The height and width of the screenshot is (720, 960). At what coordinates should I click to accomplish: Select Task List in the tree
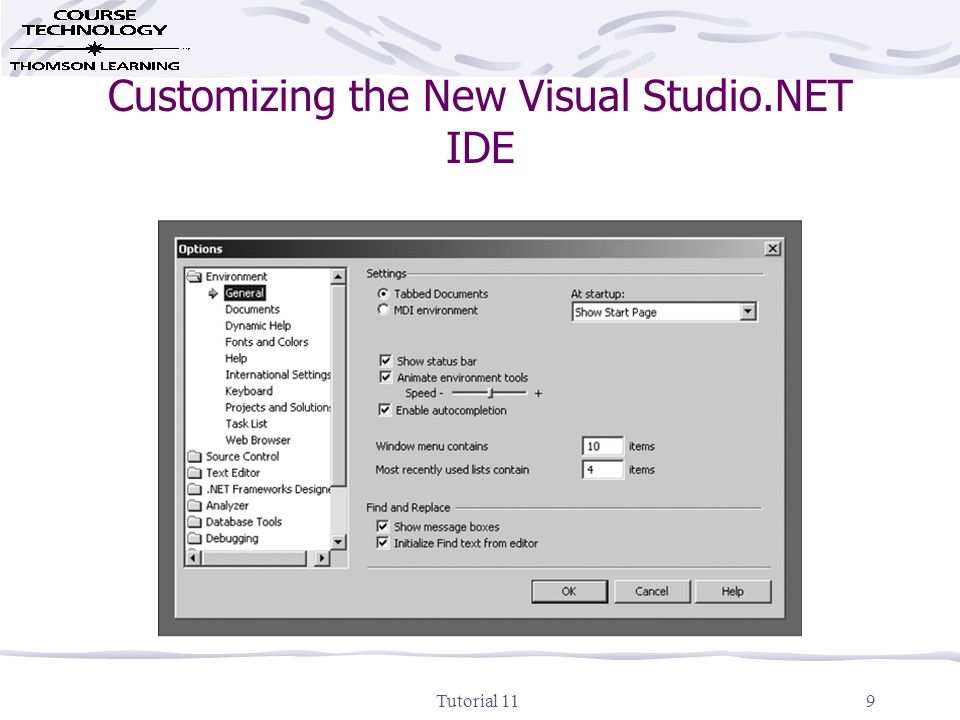point(246,424)
